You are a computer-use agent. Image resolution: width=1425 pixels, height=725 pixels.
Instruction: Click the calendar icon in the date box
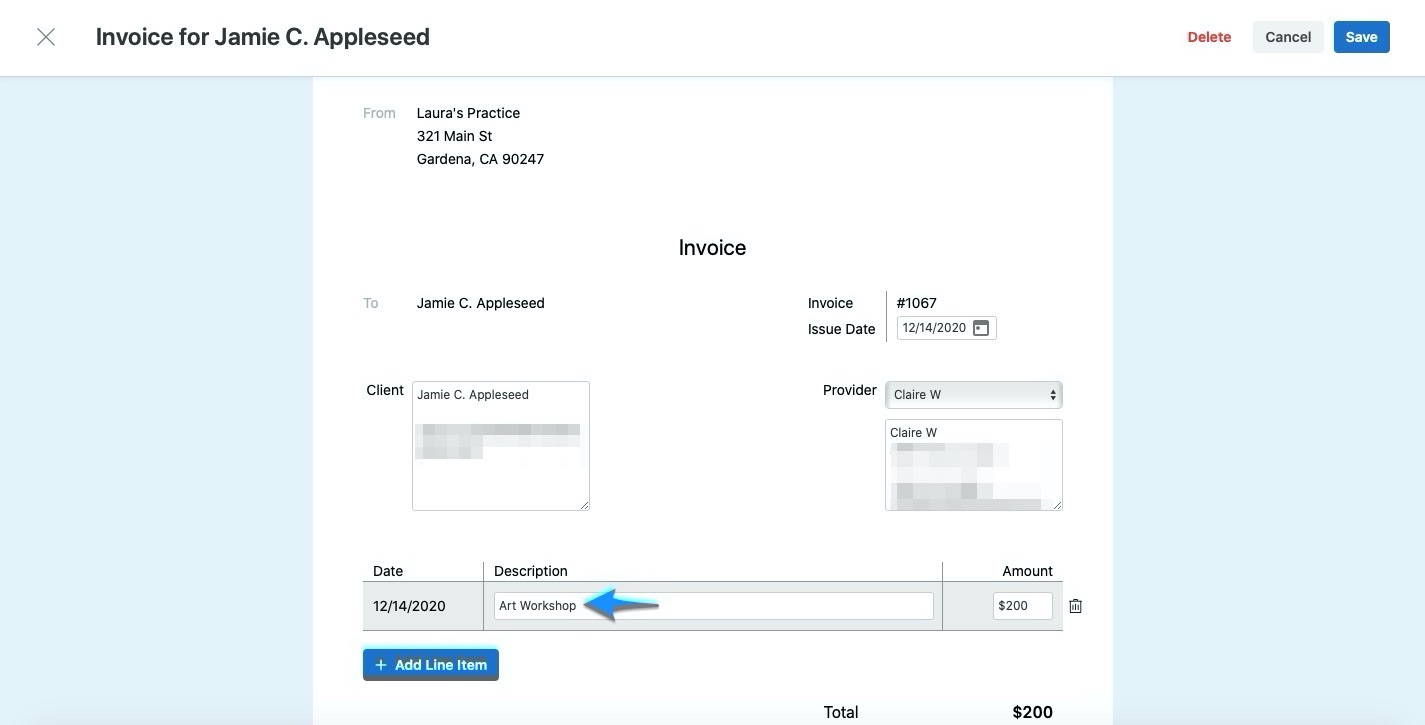click(980, 327)
